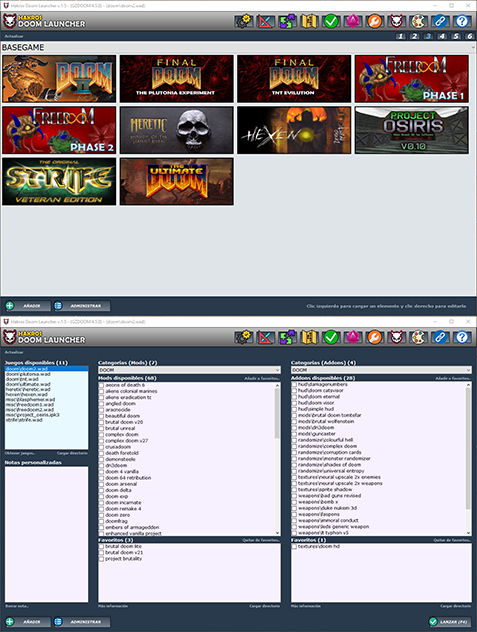Select doom\plutonia.wad in games list
This screenshot has width=477, height=632.
tap(28, 374)
